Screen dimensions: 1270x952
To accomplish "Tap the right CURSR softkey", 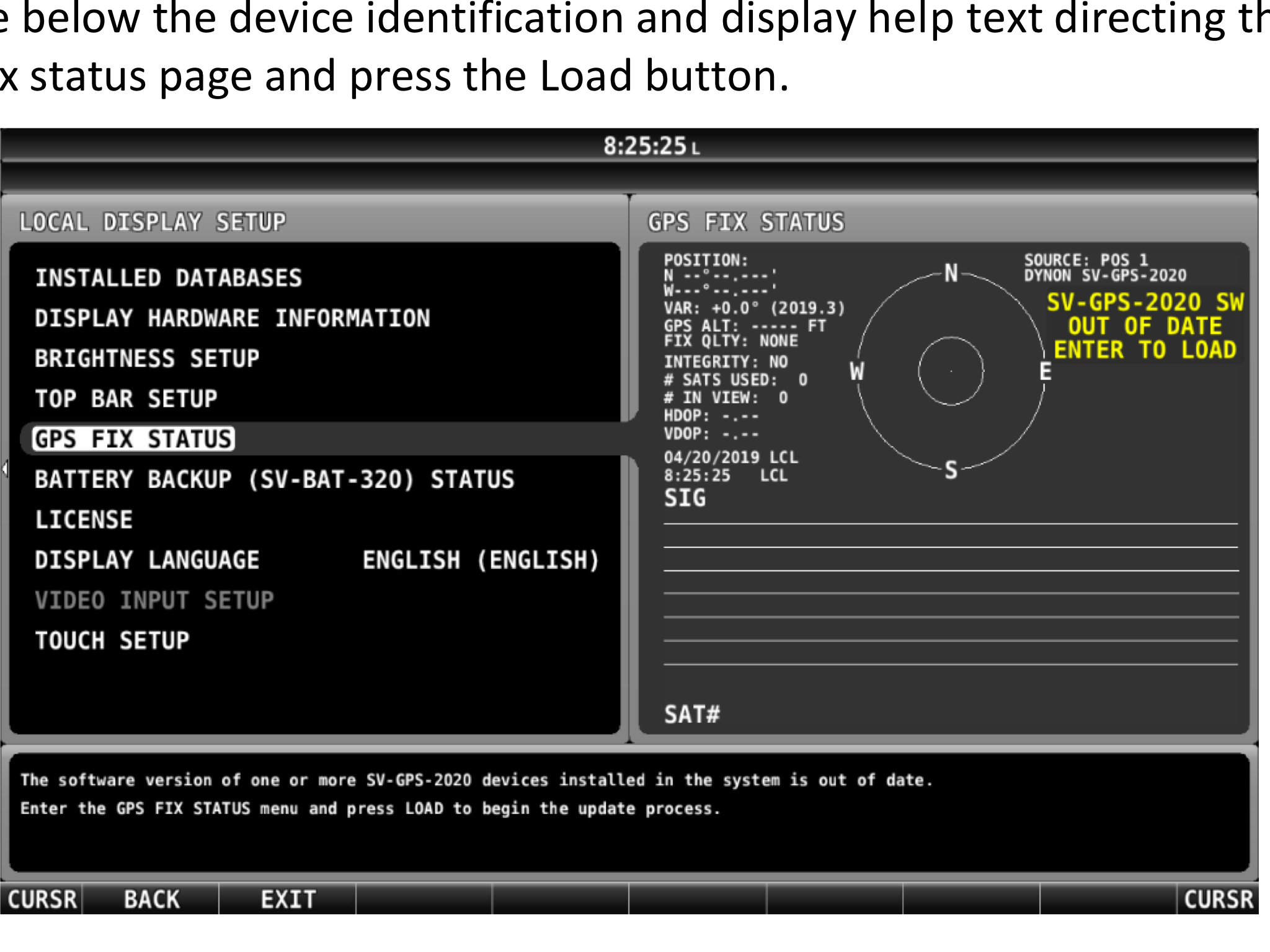I will point(1218,899).
